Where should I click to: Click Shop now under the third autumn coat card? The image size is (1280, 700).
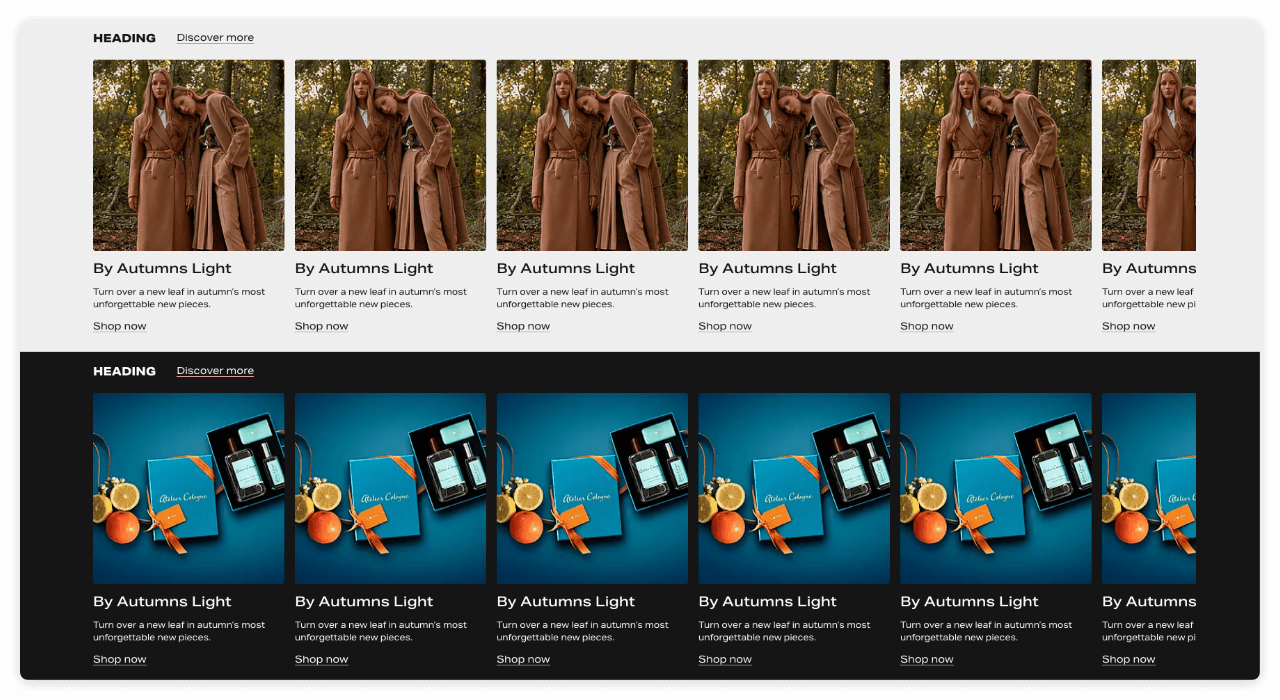pos(523,325)
